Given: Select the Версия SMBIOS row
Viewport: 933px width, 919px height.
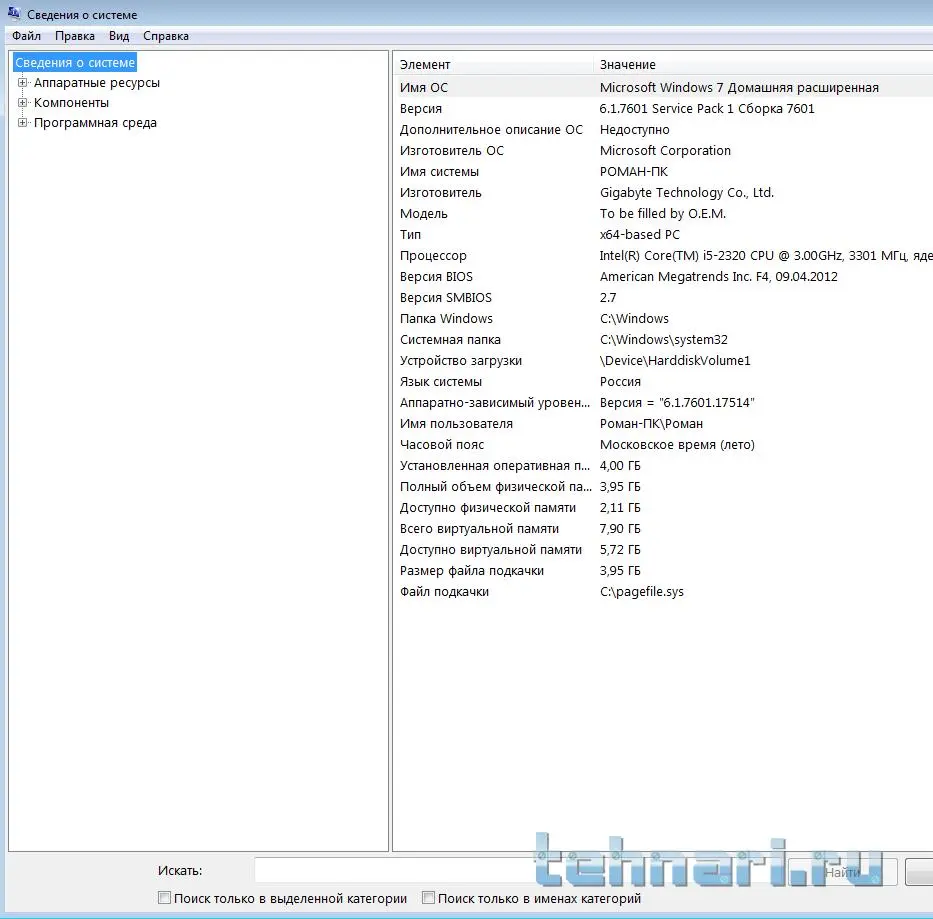Looking at the screenshot, I should click(x=663, y=298).
